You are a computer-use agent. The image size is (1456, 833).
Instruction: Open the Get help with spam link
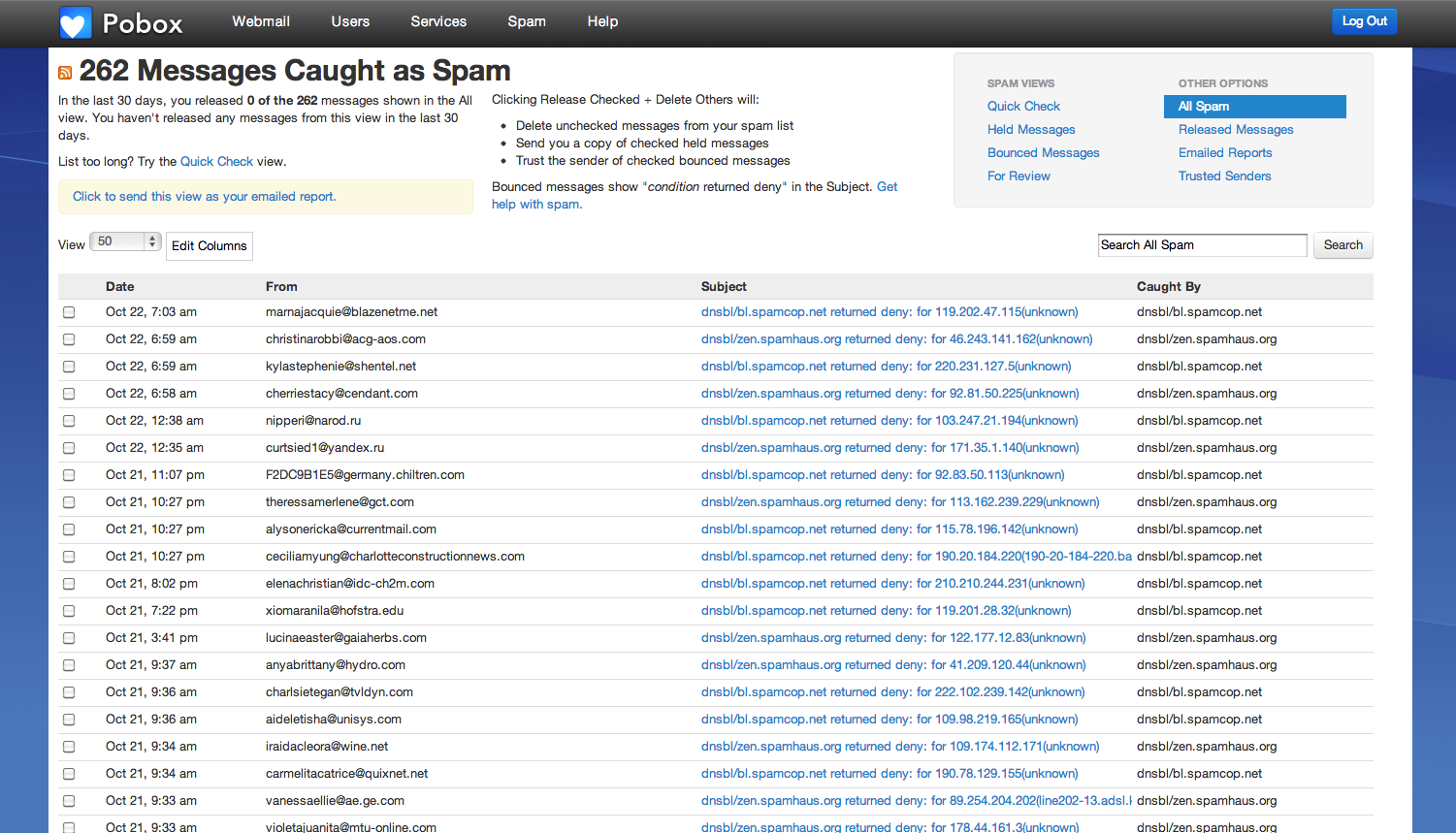[x=696, y=196]
